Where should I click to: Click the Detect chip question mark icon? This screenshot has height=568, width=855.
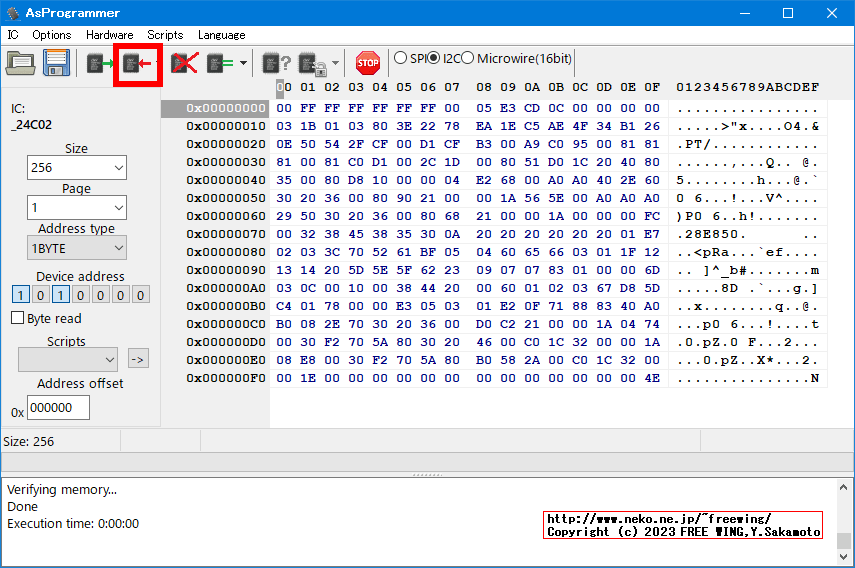[x=276, y=64]
